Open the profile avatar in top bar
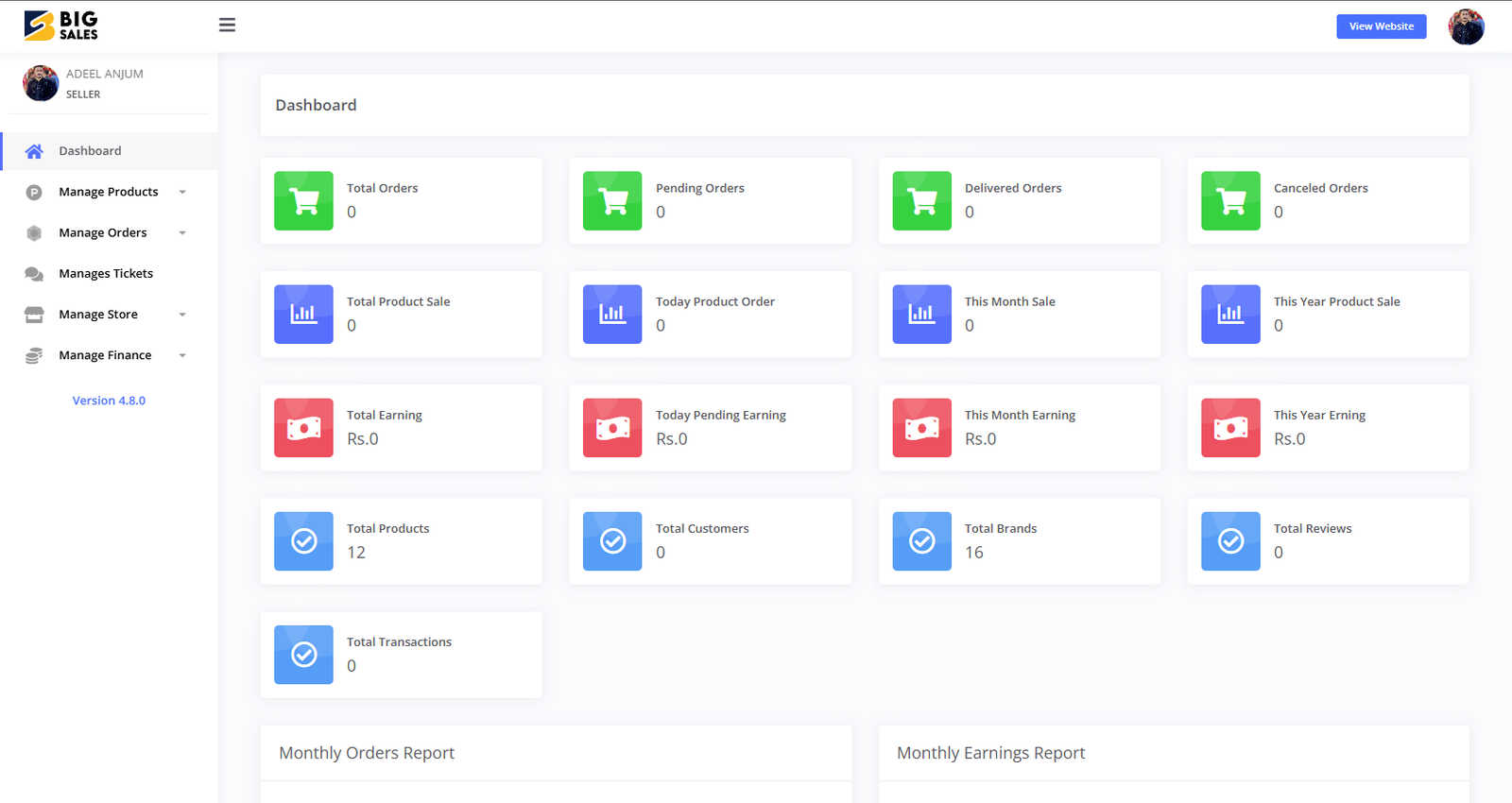The width and height of the screenshot is (1512, 803). point(1466,26)
